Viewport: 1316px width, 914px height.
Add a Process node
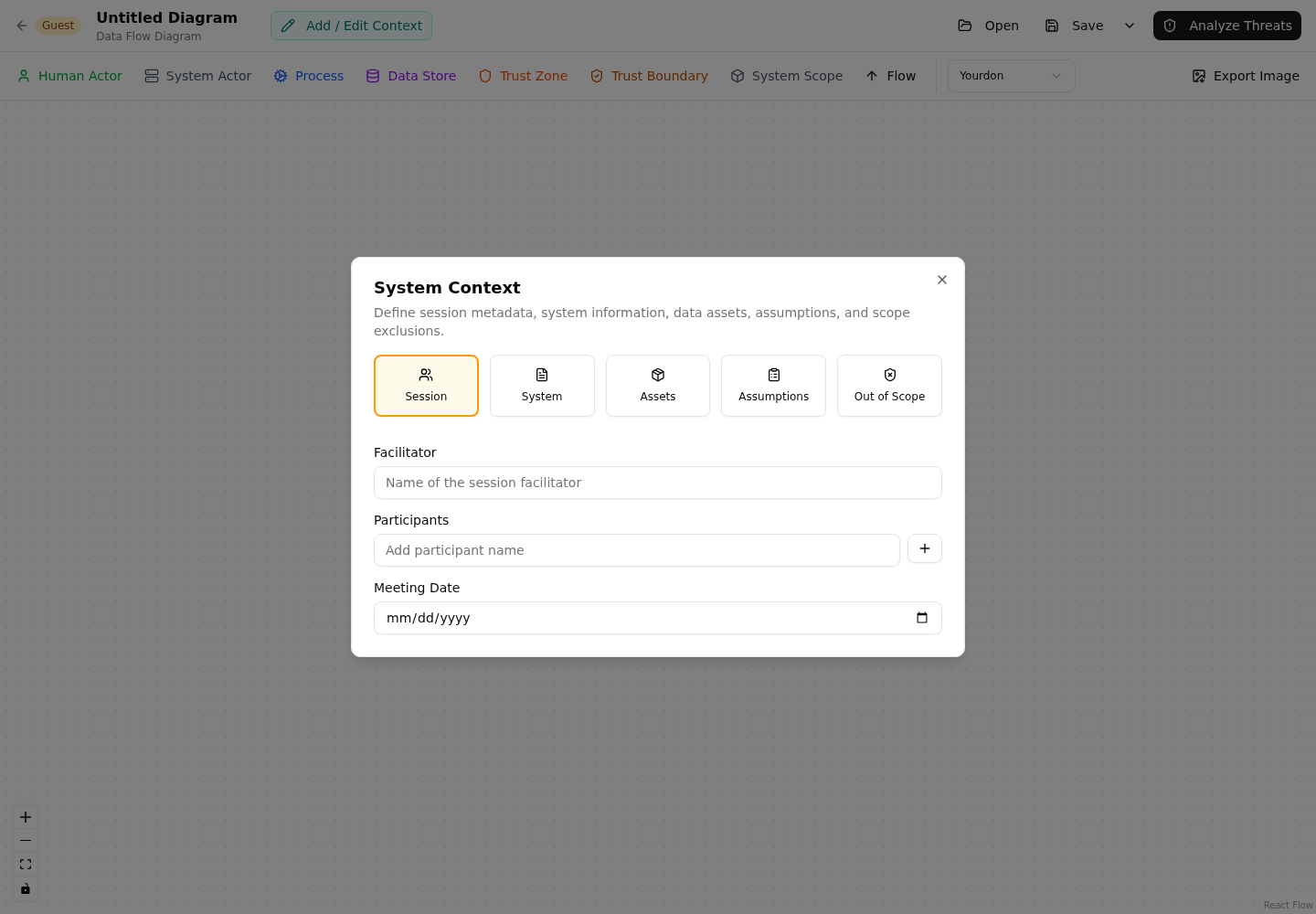coord(309,76)
